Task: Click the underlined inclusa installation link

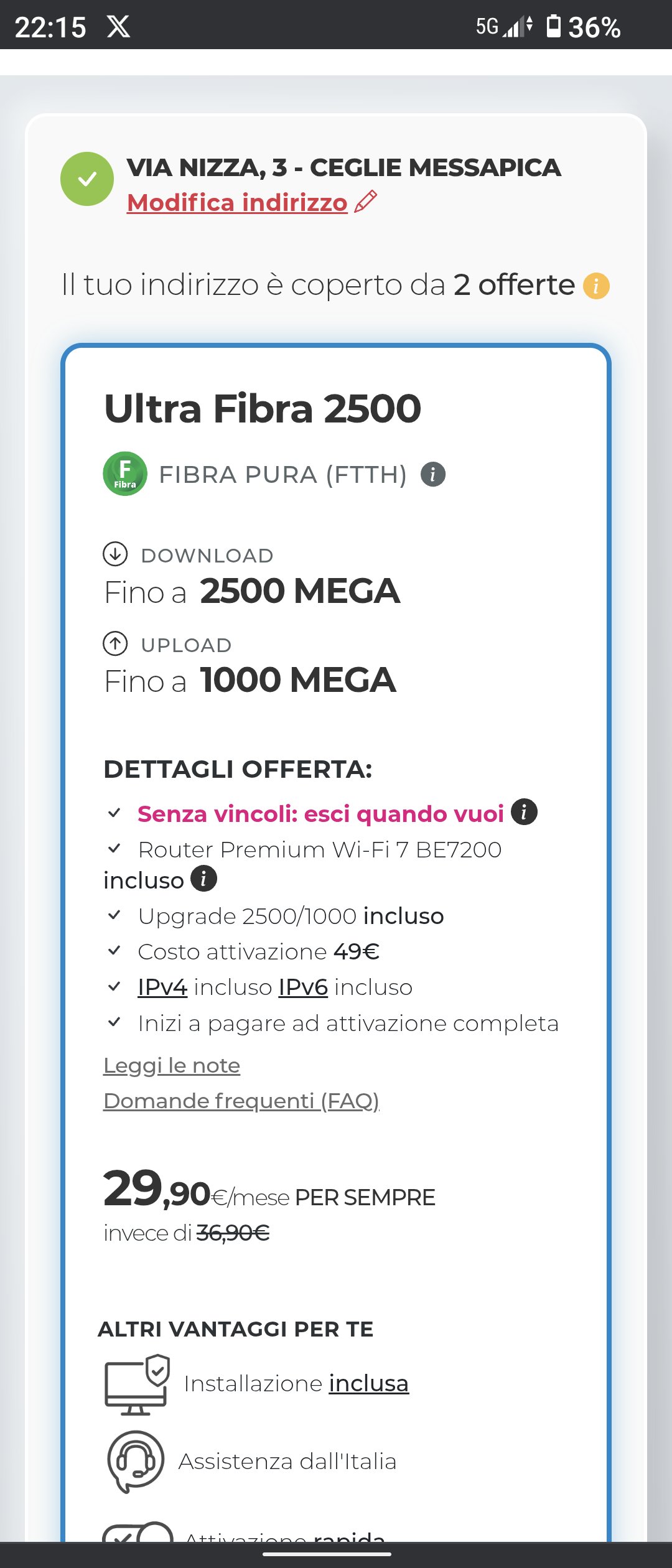Action: (369, 1383)
